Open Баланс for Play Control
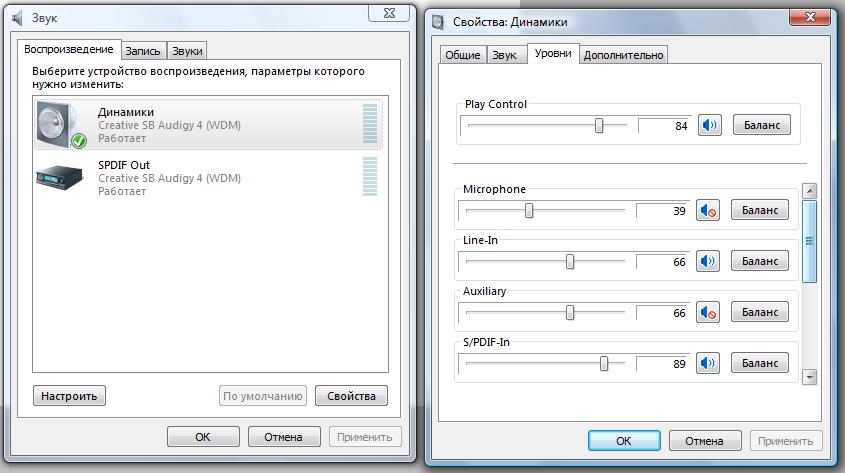845x473 pixels. pyautogui.click(x=762, y=125)
